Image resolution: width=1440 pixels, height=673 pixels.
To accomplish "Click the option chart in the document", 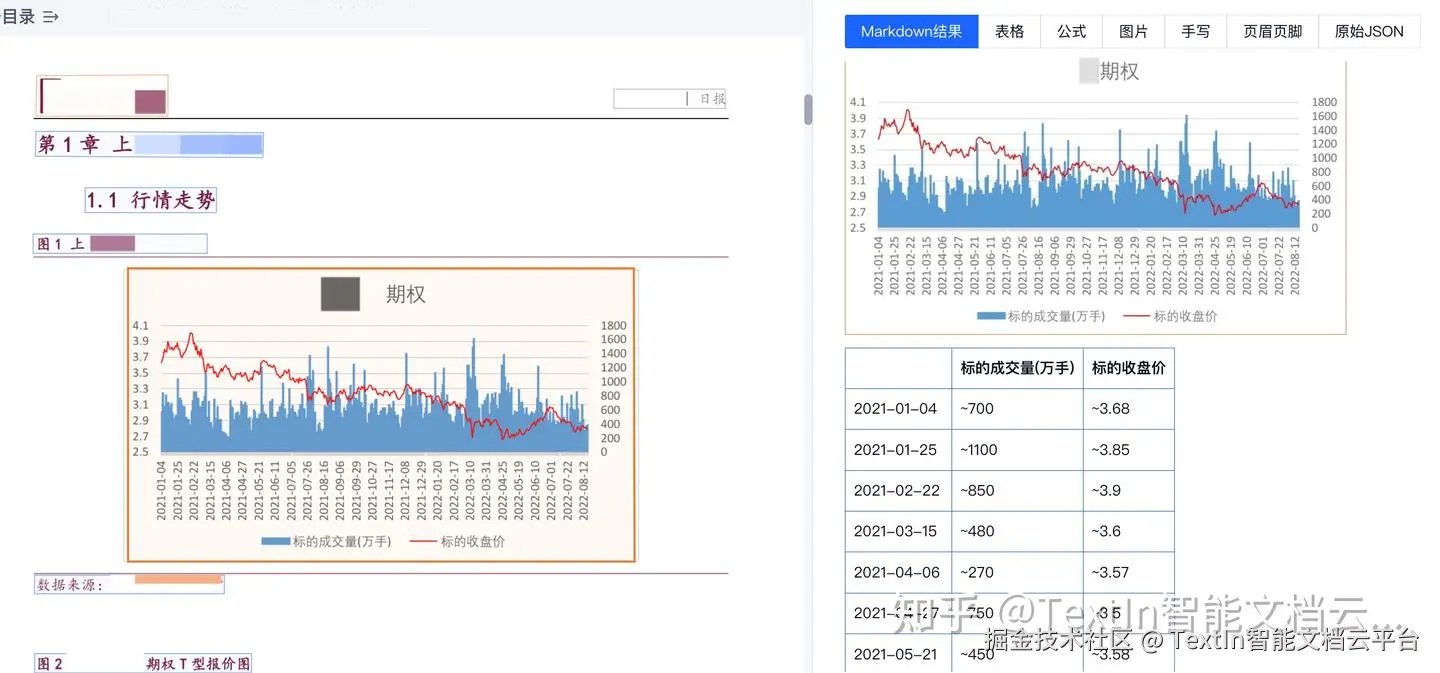I will tap(381, 415).
